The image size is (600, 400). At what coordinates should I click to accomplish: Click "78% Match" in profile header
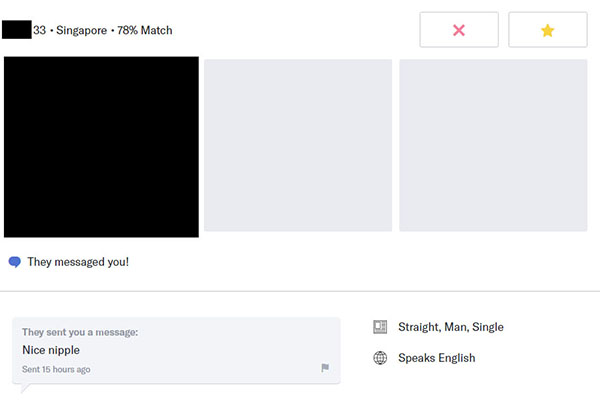pos(145,30)
